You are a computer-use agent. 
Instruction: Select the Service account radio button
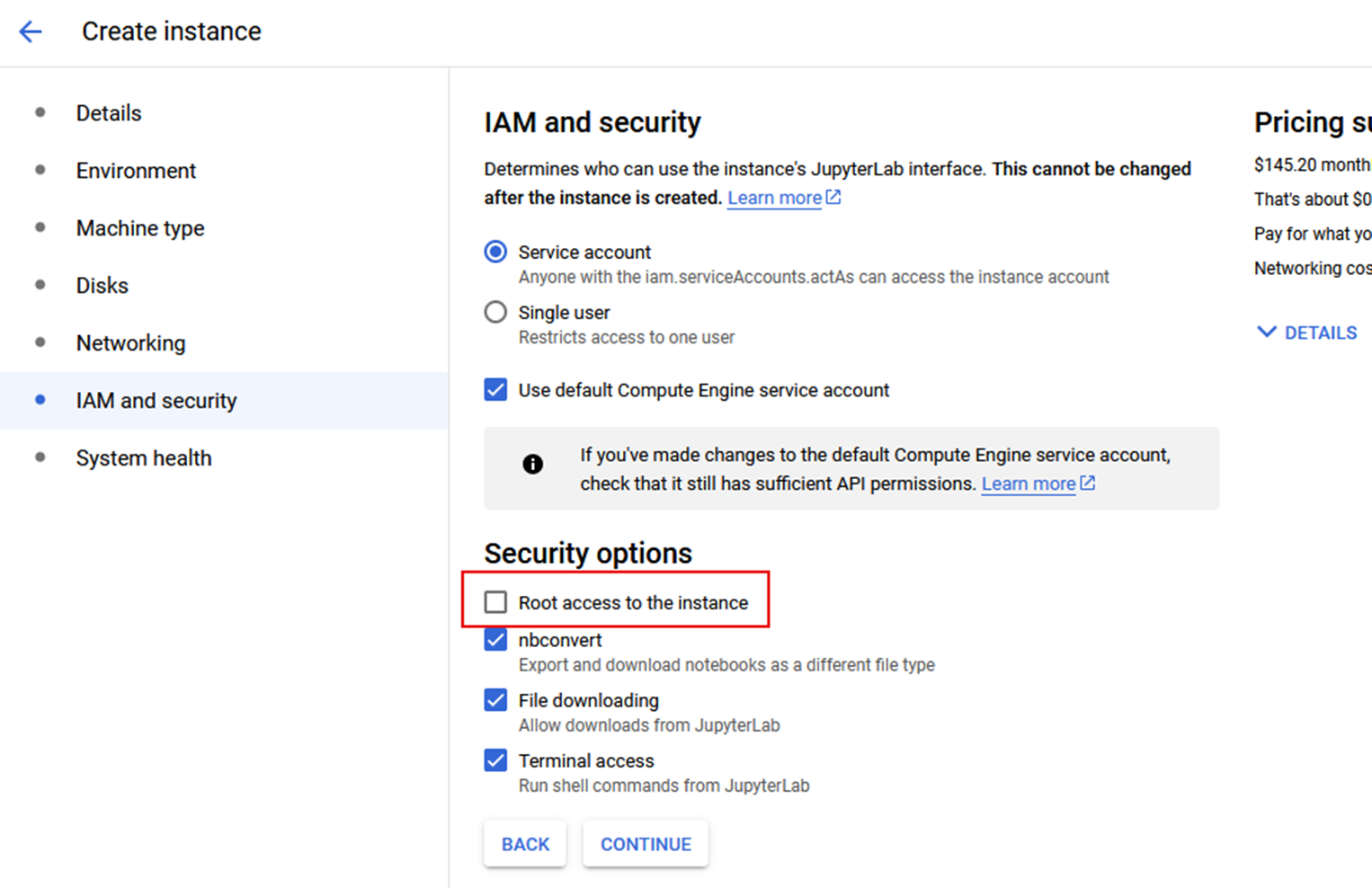click(x=495, y=252)
